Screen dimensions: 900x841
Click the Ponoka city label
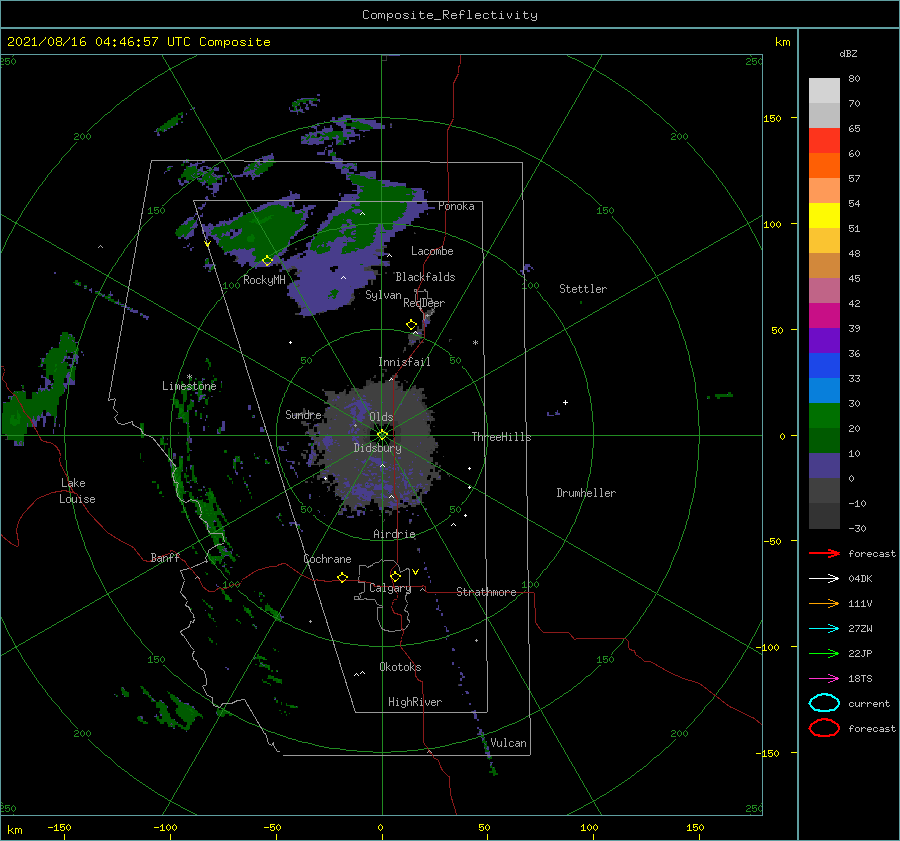click(456, 206)
